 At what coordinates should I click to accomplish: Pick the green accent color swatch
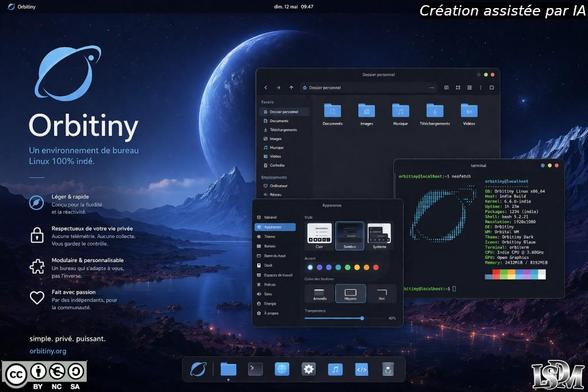348,267
